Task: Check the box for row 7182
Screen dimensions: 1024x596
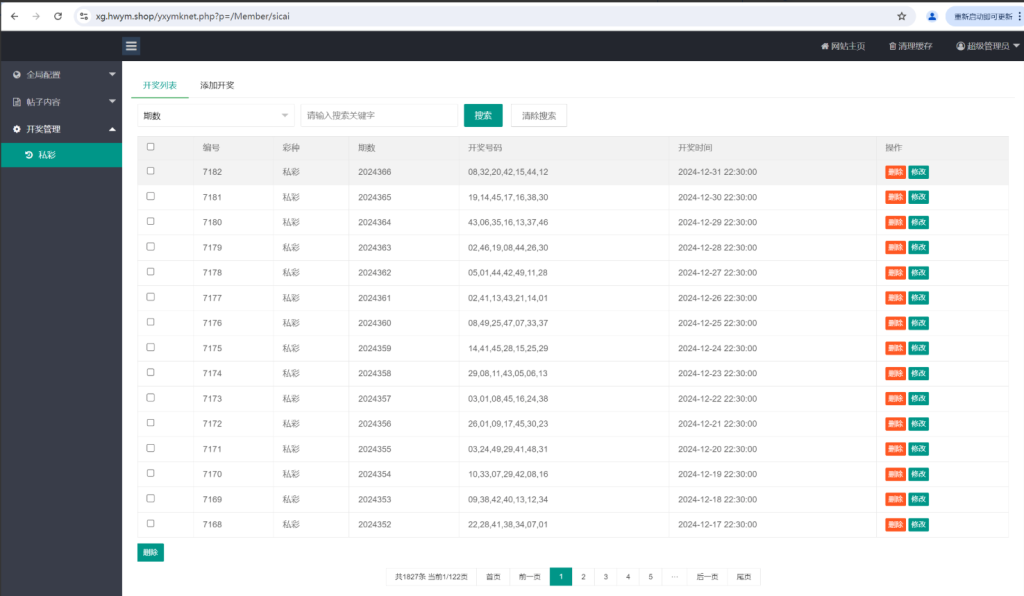Action: [151, 171]
